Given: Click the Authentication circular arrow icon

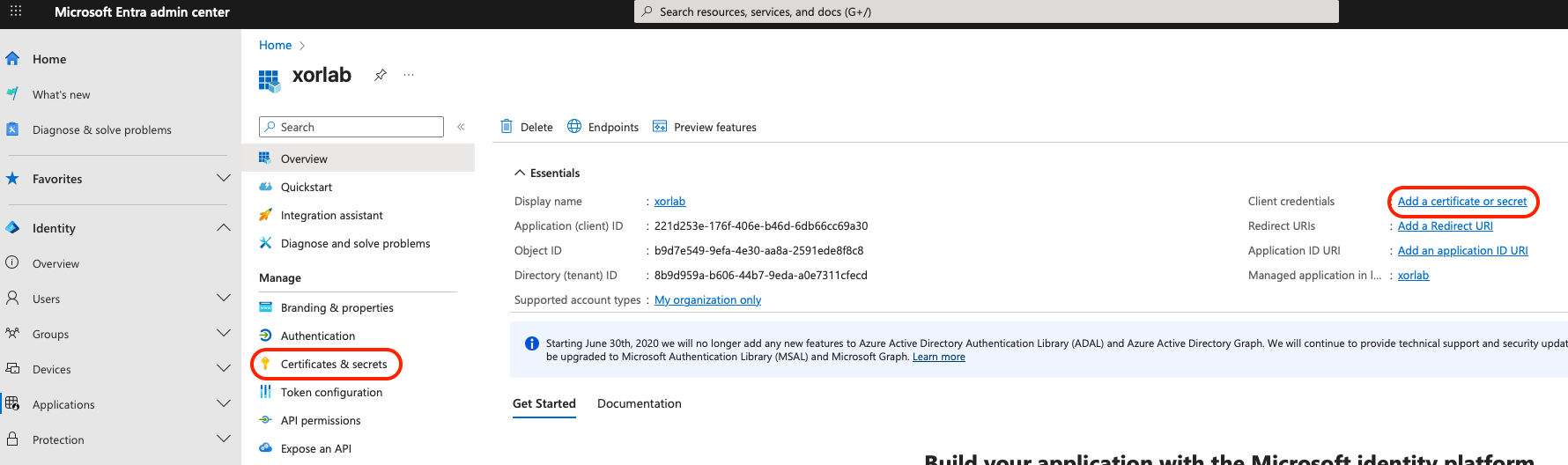Looking at the screenshot, I should pos(265,335).
